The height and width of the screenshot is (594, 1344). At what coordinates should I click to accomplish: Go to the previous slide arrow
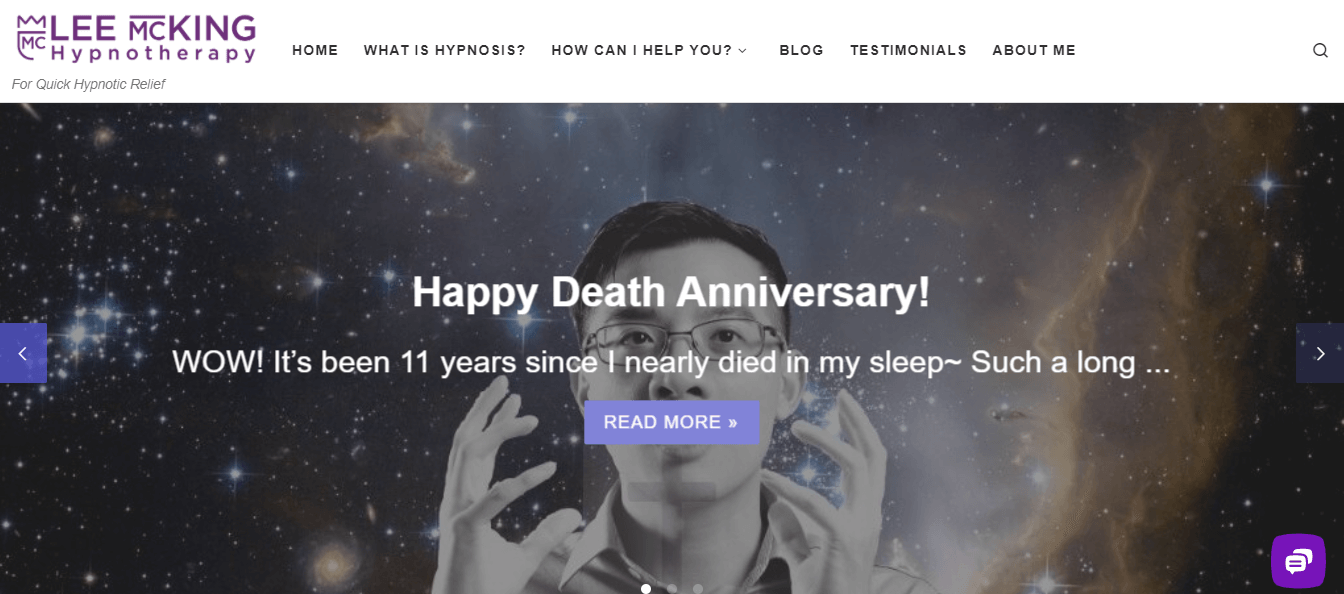tap(23, 353)
